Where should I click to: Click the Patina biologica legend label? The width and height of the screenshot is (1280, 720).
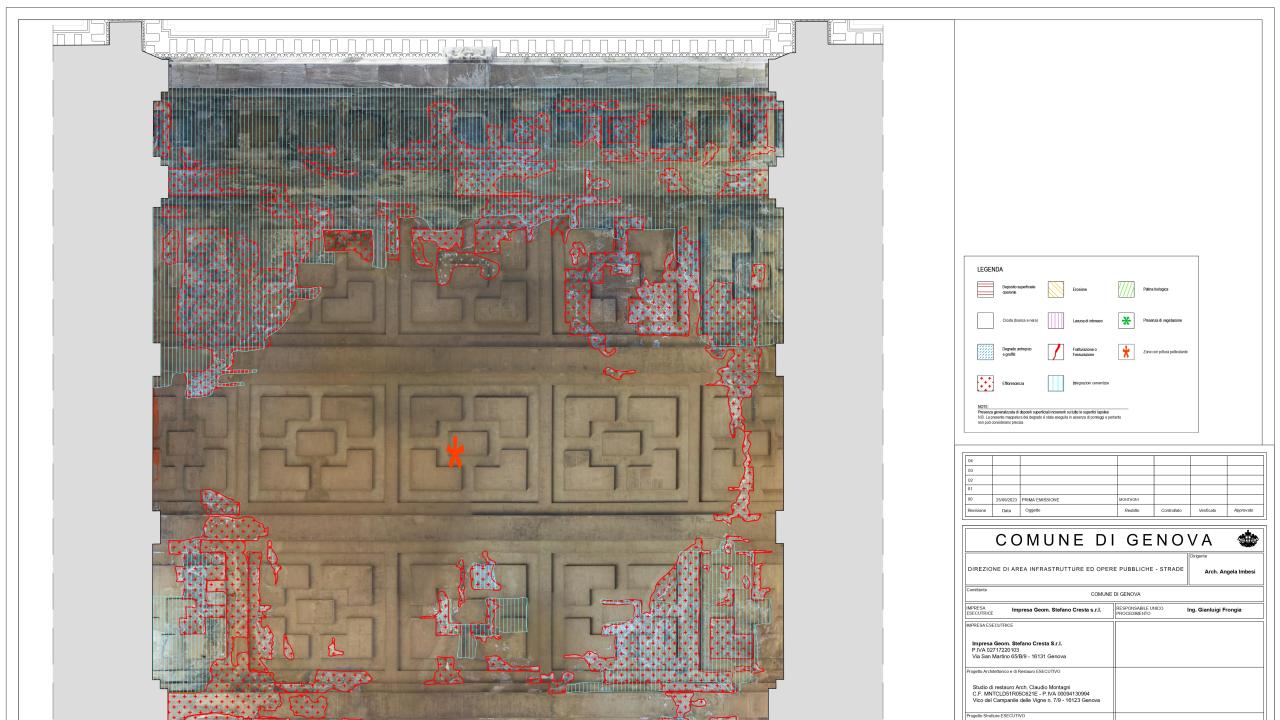1156,289
